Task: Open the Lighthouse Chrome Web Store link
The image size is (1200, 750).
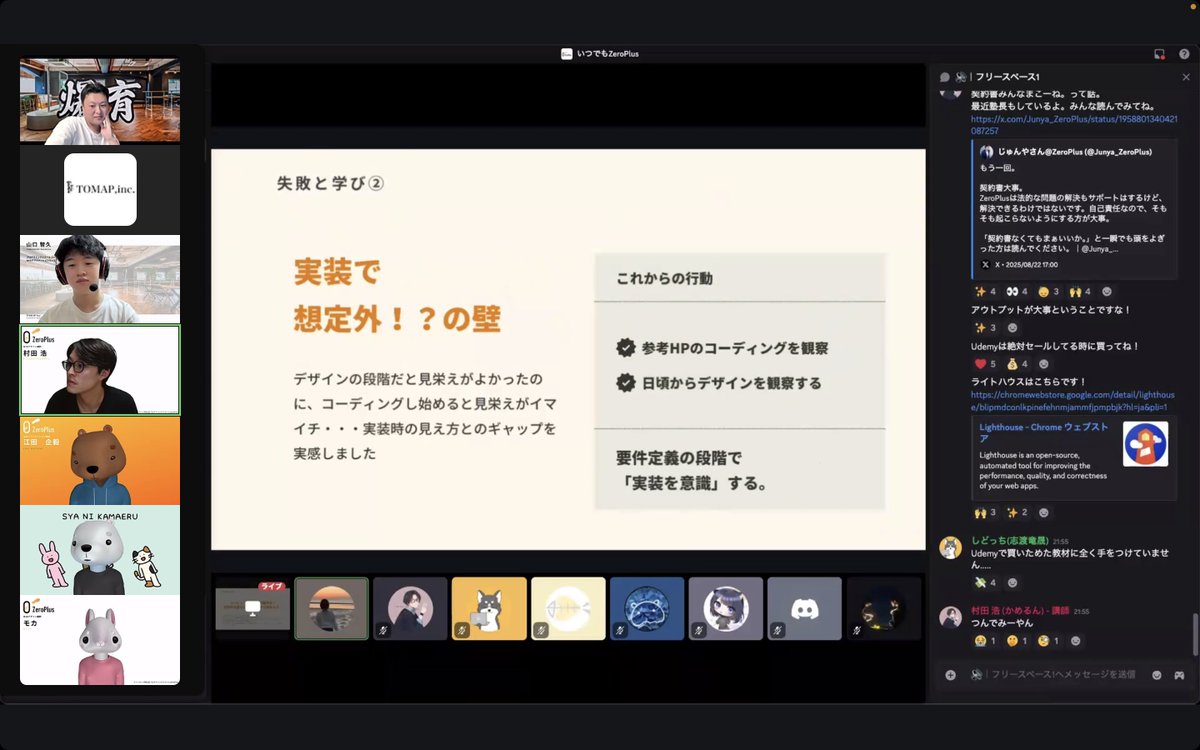Action: click(1072, 398)
